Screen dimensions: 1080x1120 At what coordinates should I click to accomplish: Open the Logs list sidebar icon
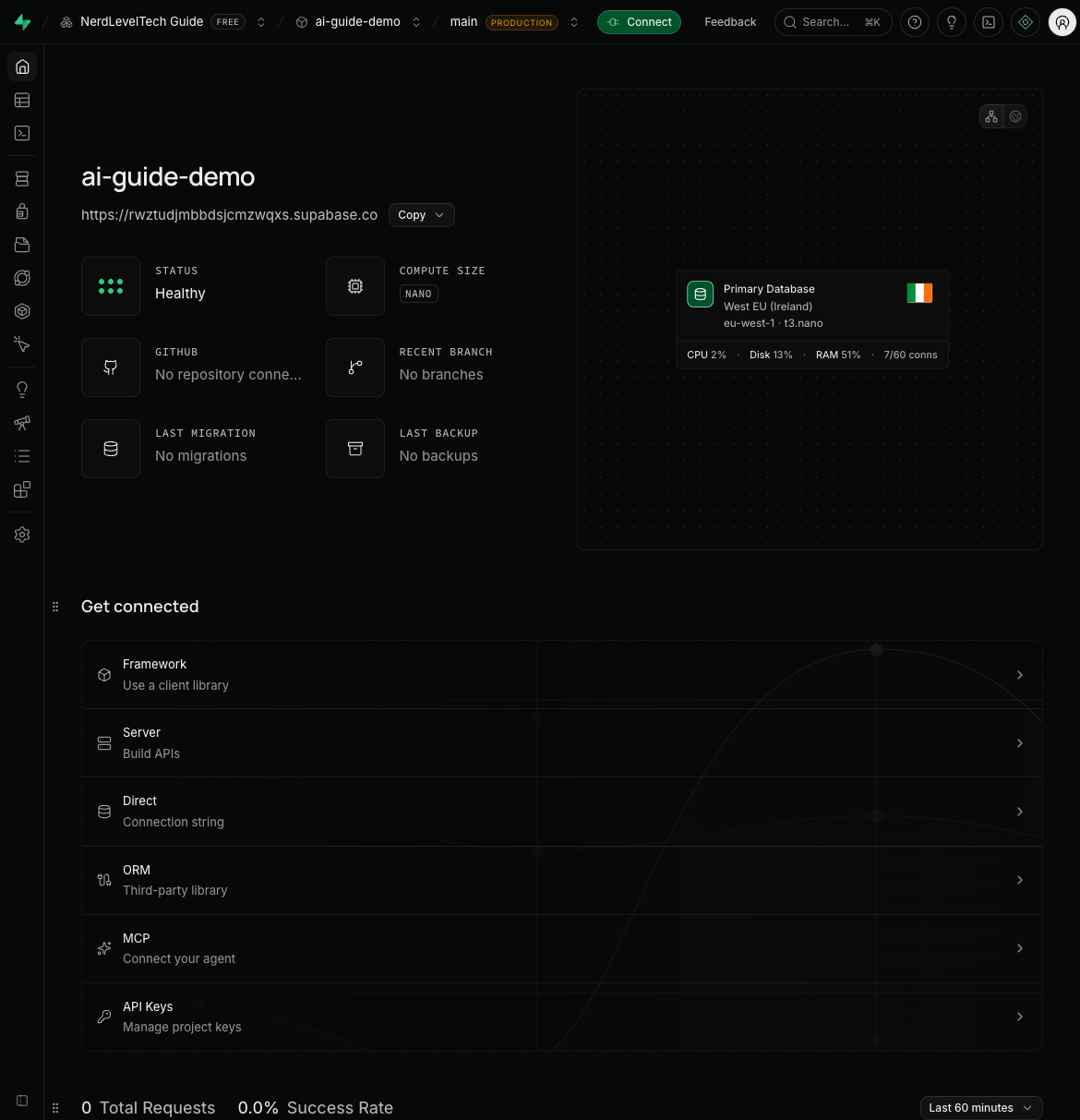22,455
